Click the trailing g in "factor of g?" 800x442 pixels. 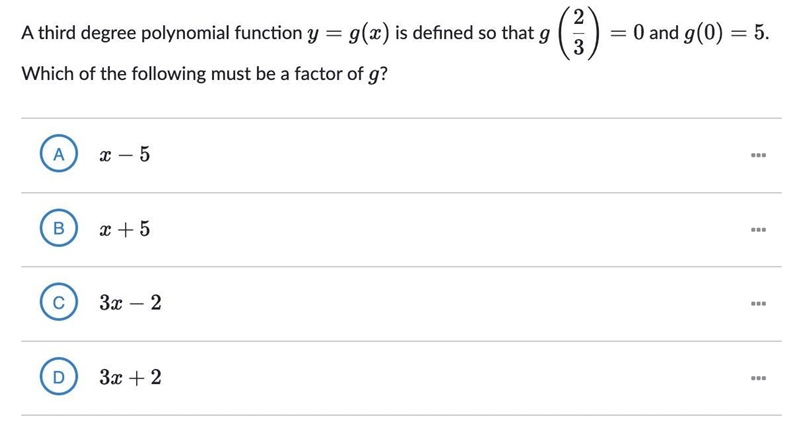tap(373, 75)
